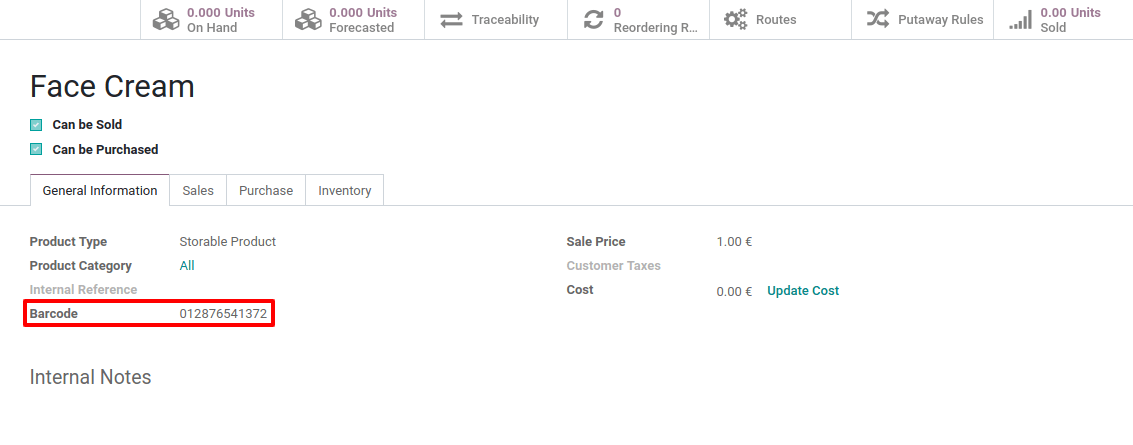Open Routes gears icon
Image resolution: width=1133 pixels, height=445 pixels.
pos(736,20)
